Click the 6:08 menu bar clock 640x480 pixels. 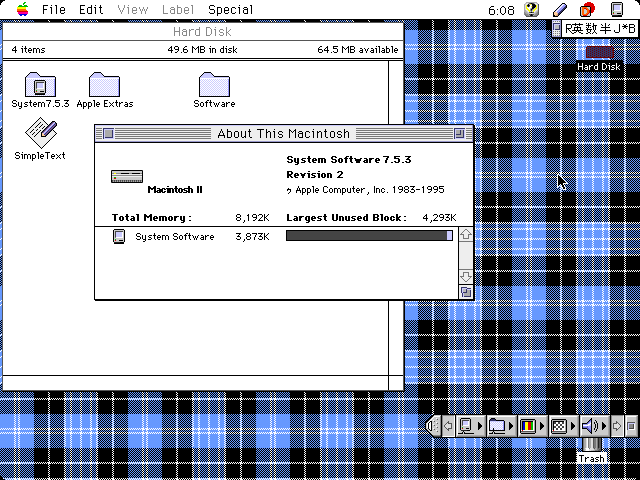pos(501,10)
